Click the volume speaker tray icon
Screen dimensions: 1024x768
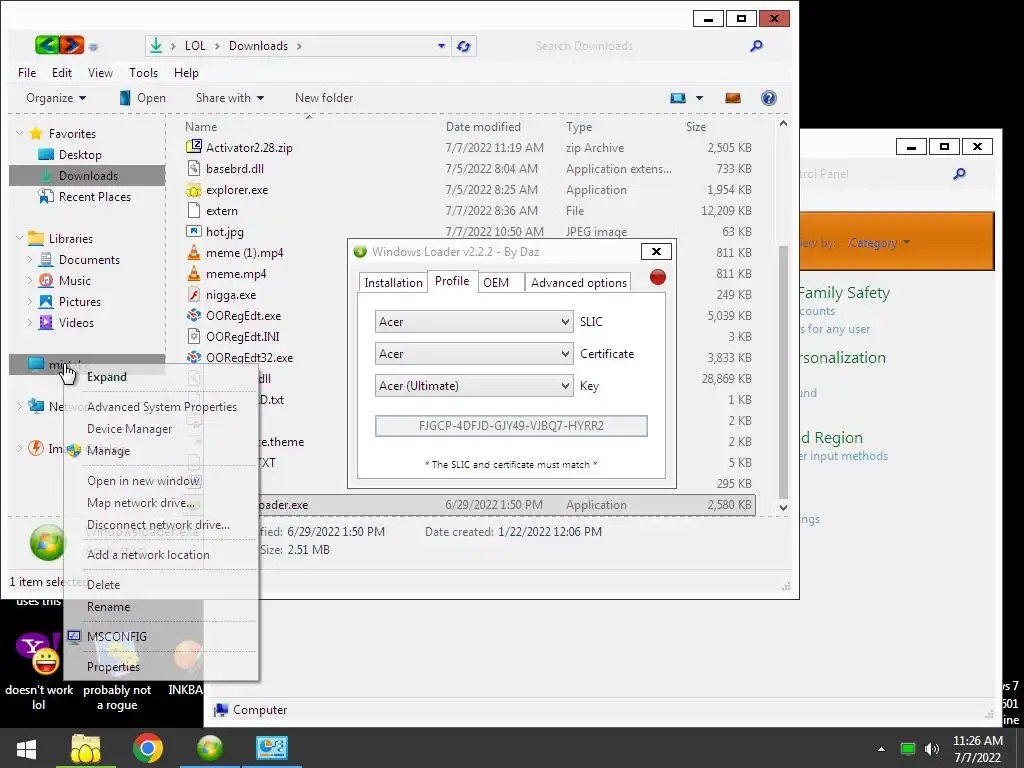932,749
